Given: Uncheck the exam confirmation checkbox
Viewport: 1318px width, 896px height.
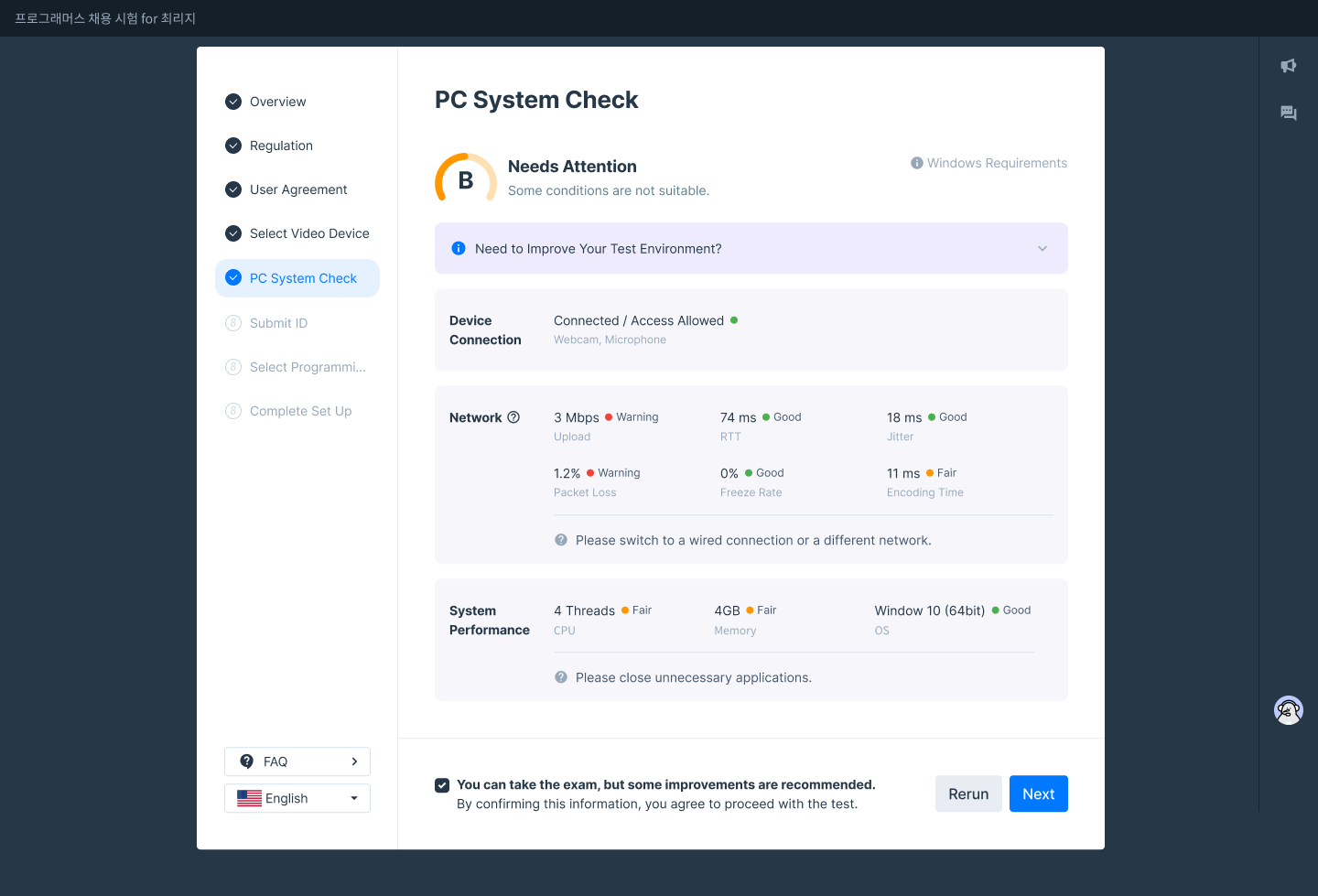Looking at the screenshot, I should [442, 785].
